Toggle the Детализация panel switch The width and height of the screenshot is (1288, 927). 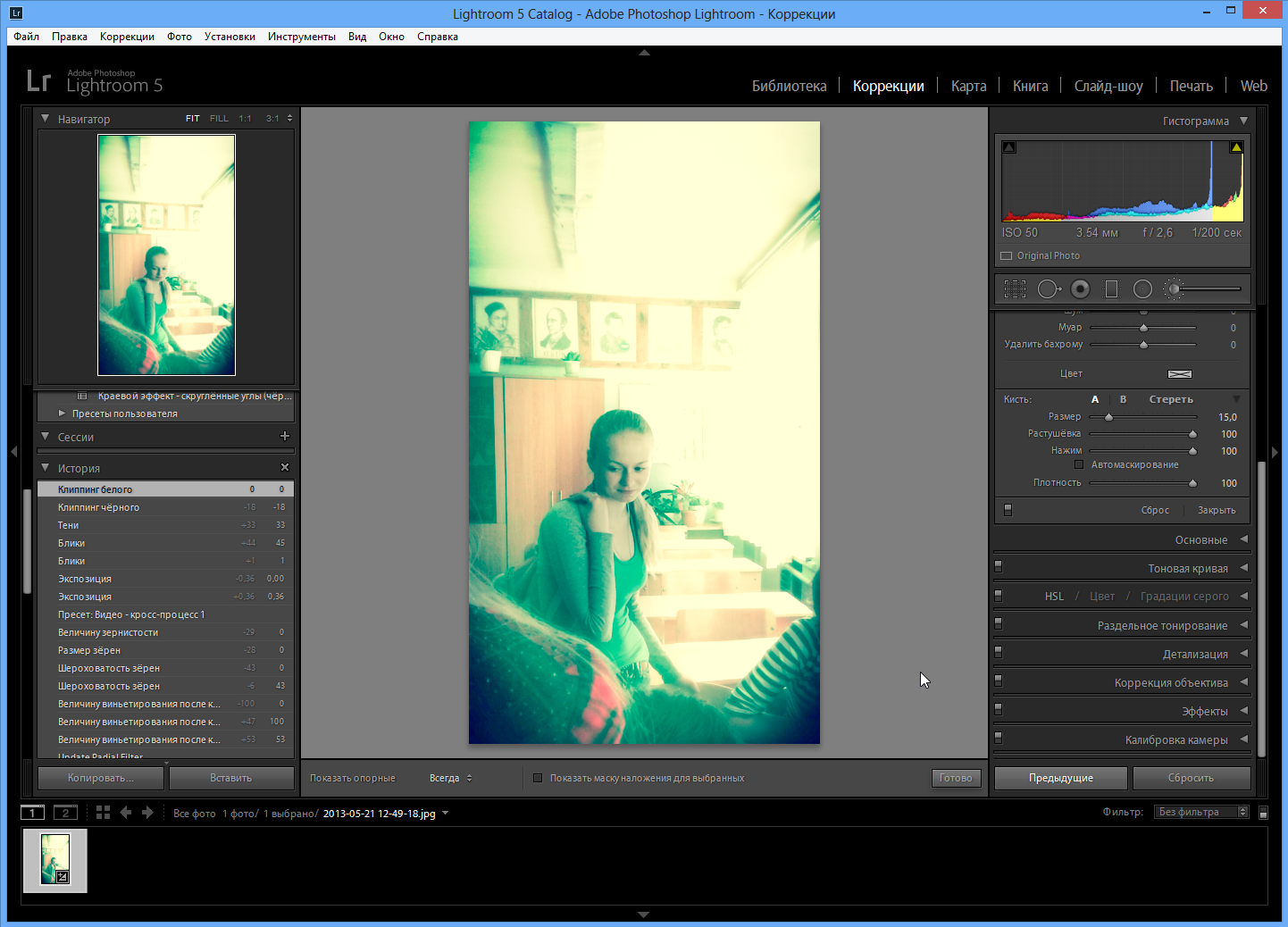coord(999,653)
